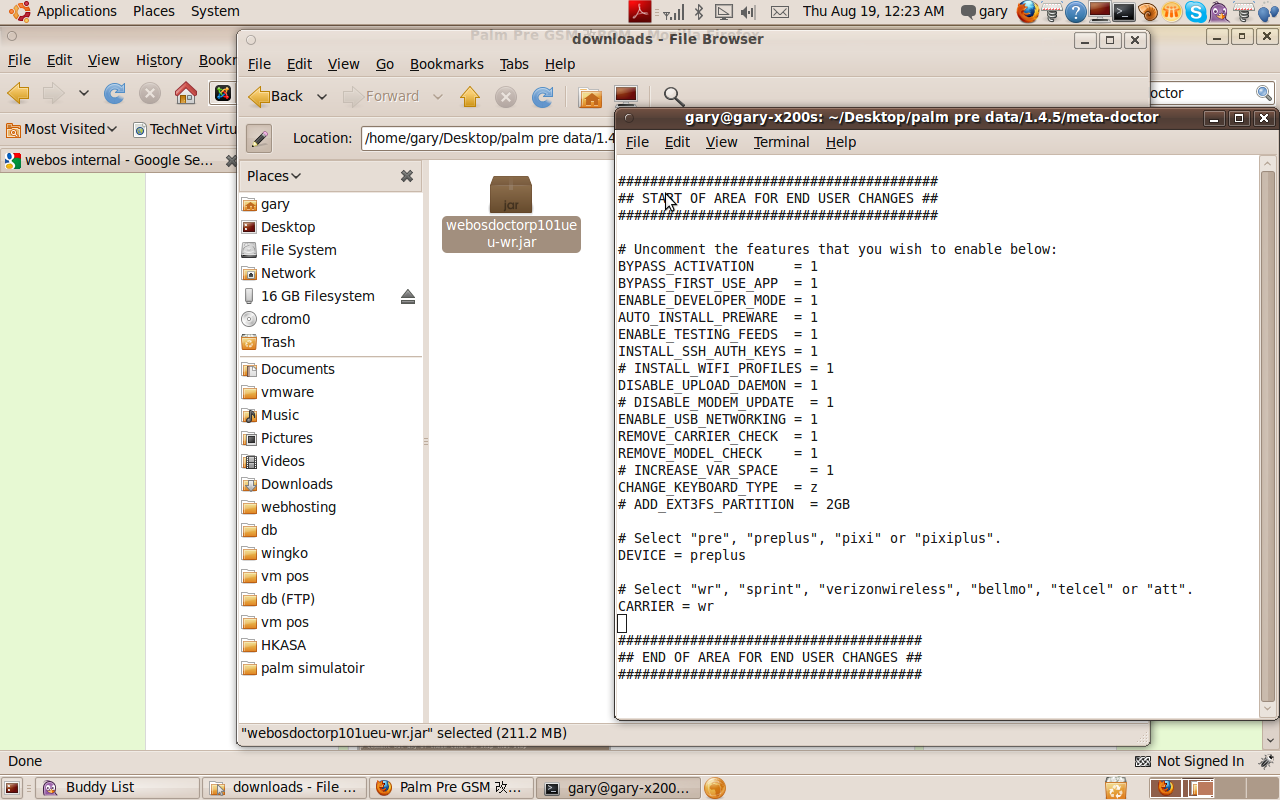The width and height of the screenshot is (1280, 800).
Task: Click the terminal window vertical scrollbar
Action: pos(1268,436)
